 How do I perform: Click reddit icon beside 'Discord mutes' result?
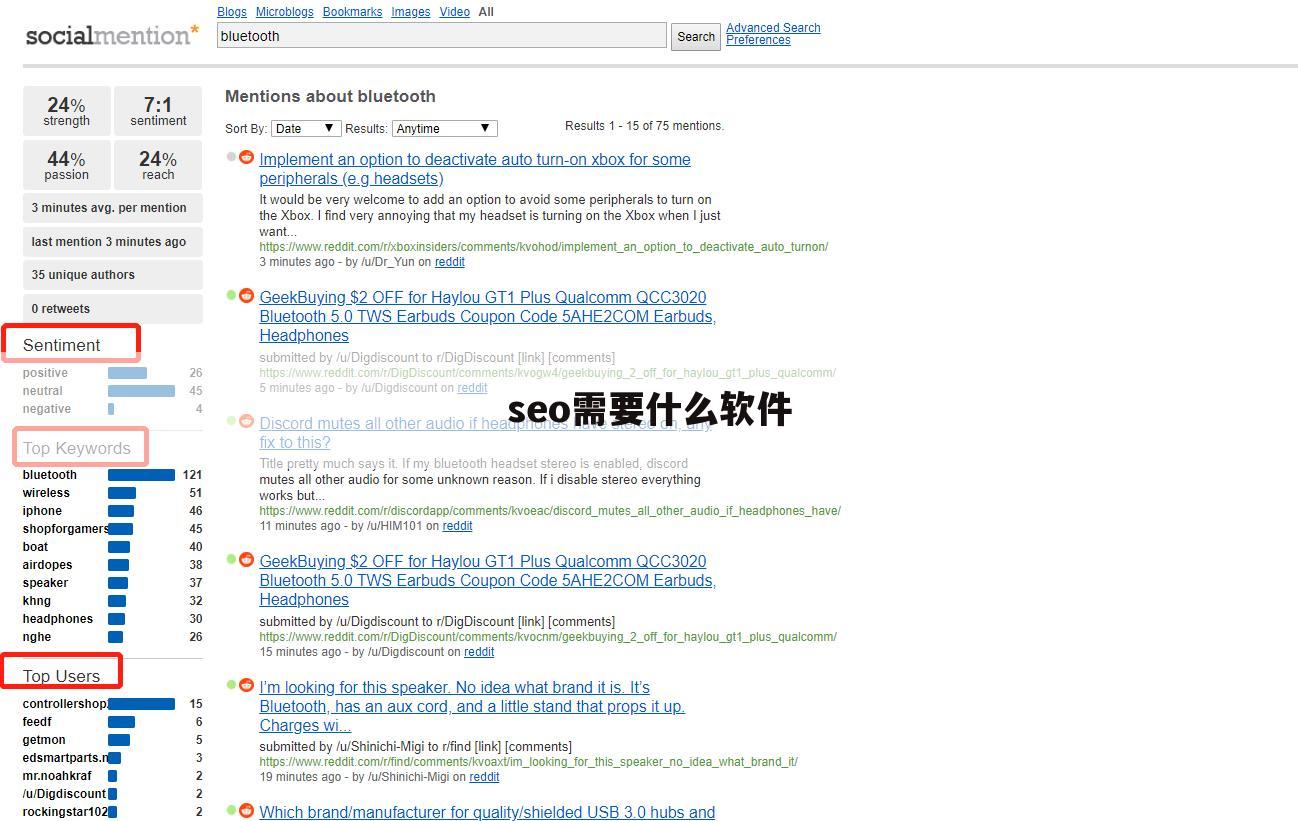click(x=247, y=421)
